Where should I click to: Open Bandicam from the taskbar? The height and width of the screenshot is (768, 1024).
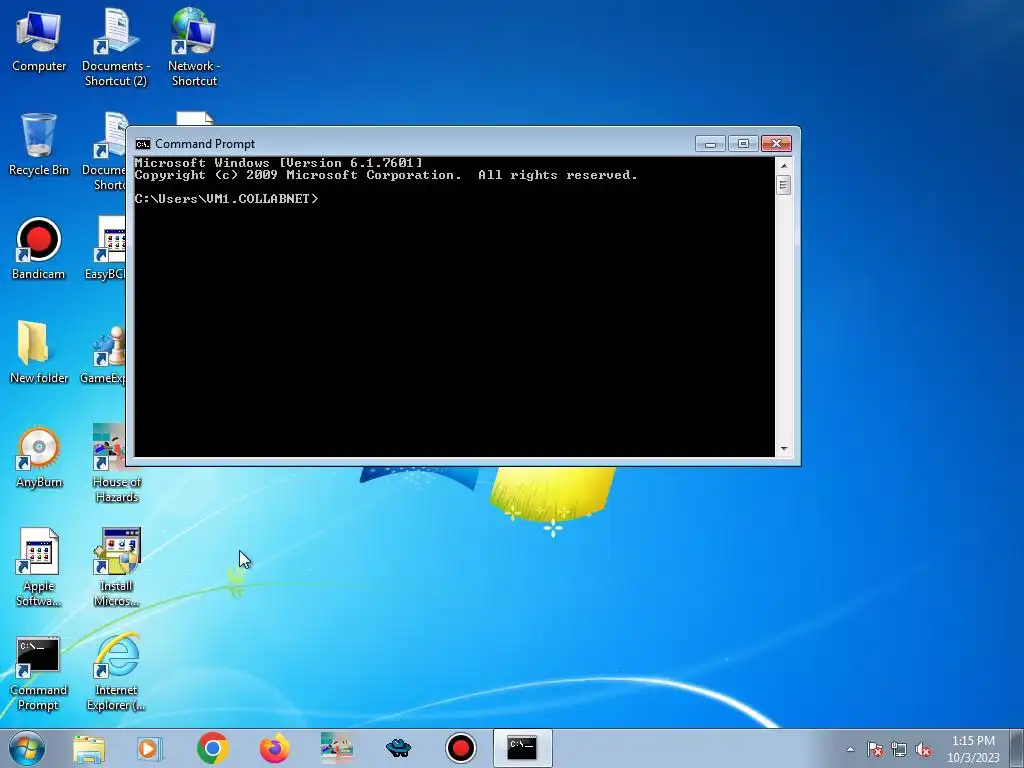point(460,748)
